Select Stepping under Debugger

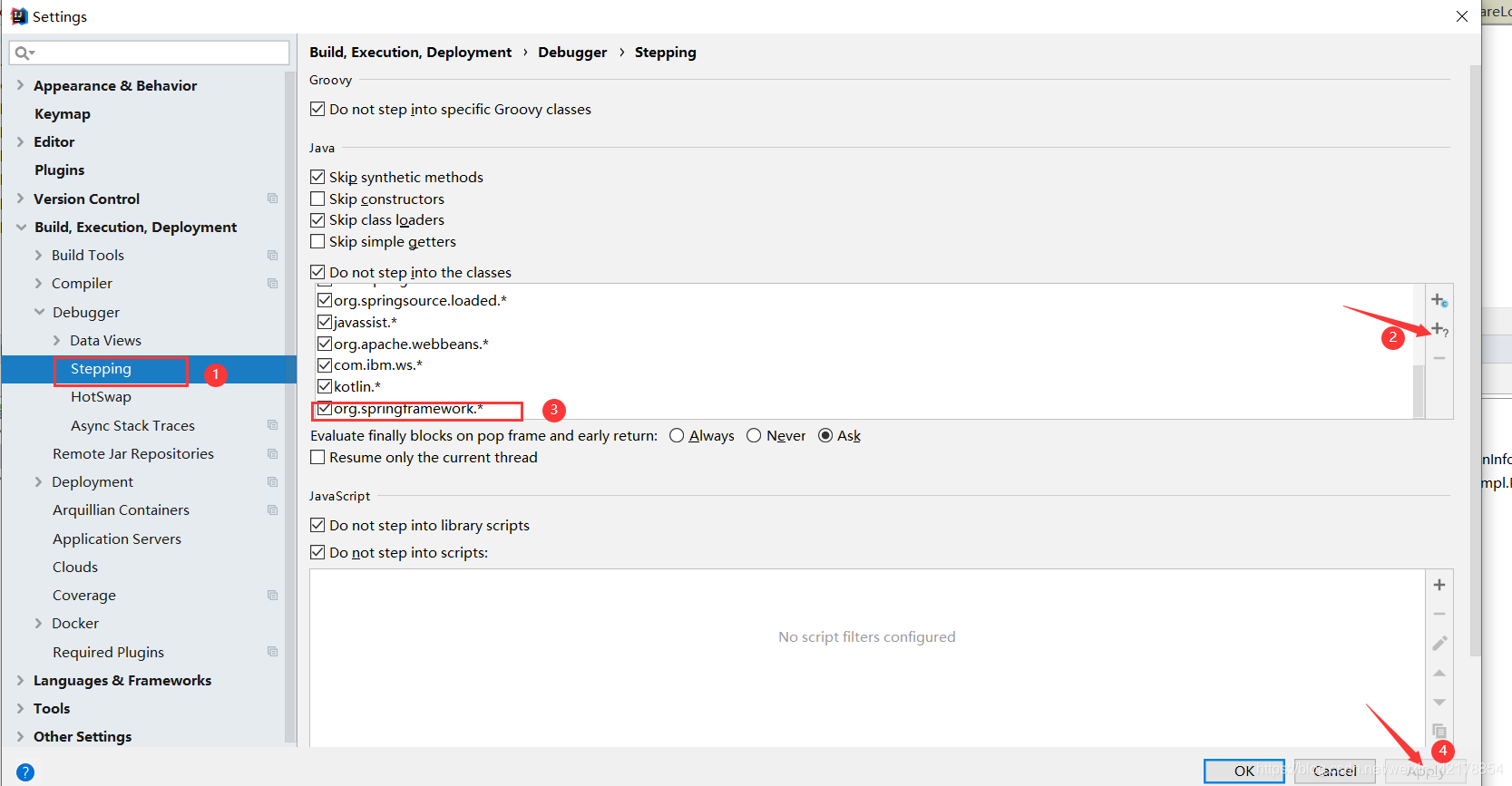(101, 369)
